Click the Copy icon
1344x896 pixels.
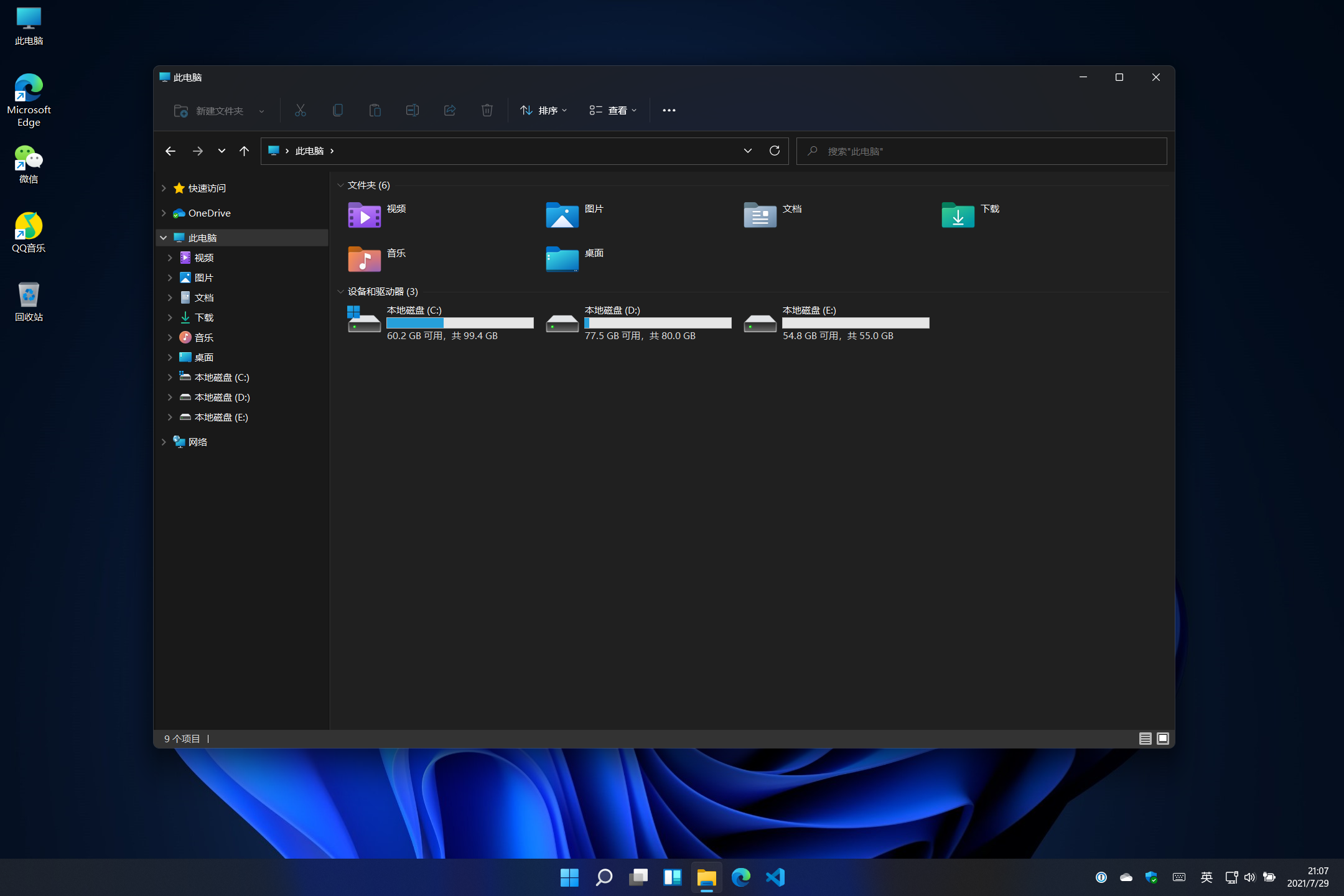pos(338,110)
